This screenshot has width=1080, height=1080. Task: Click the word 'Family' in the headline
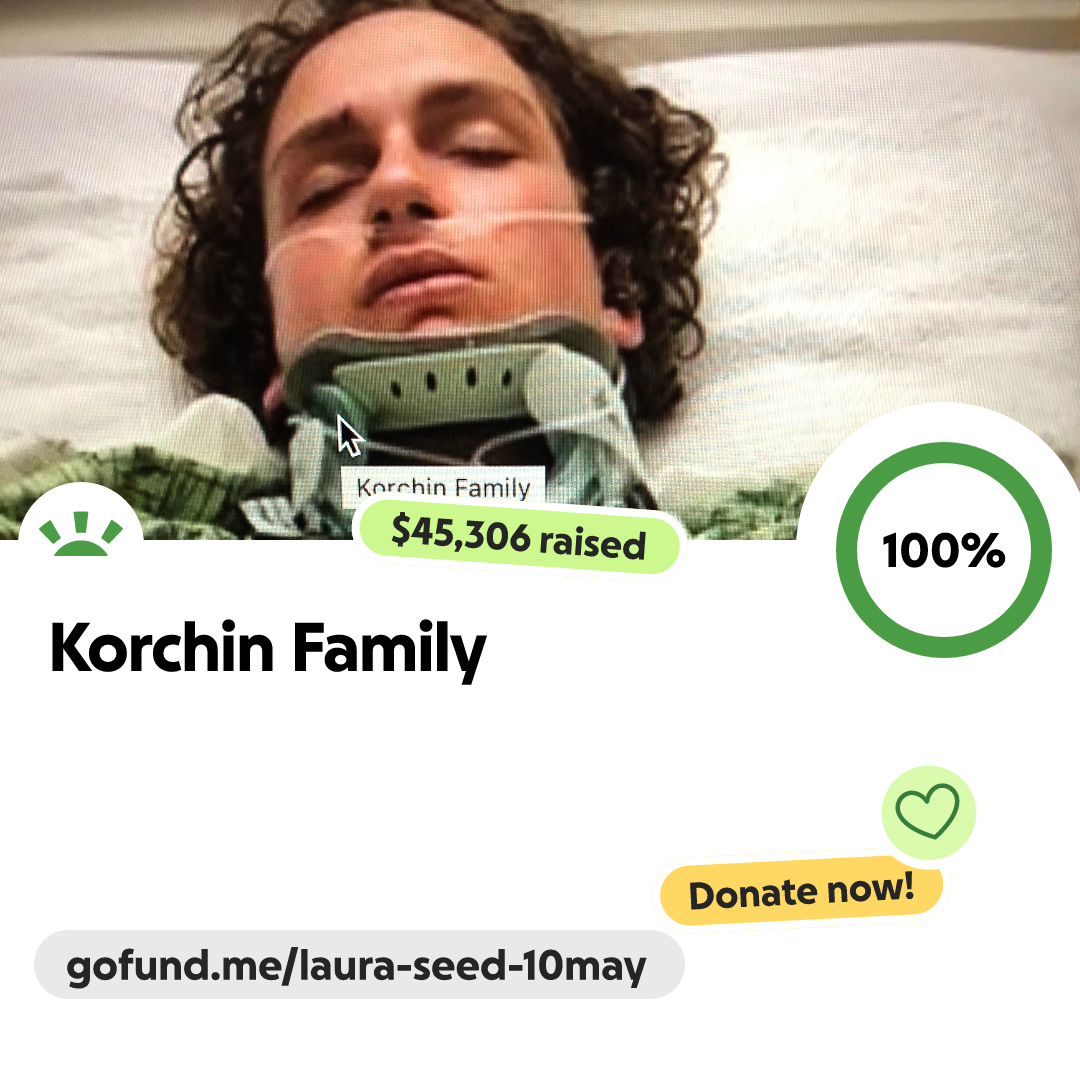coord(390,648)
